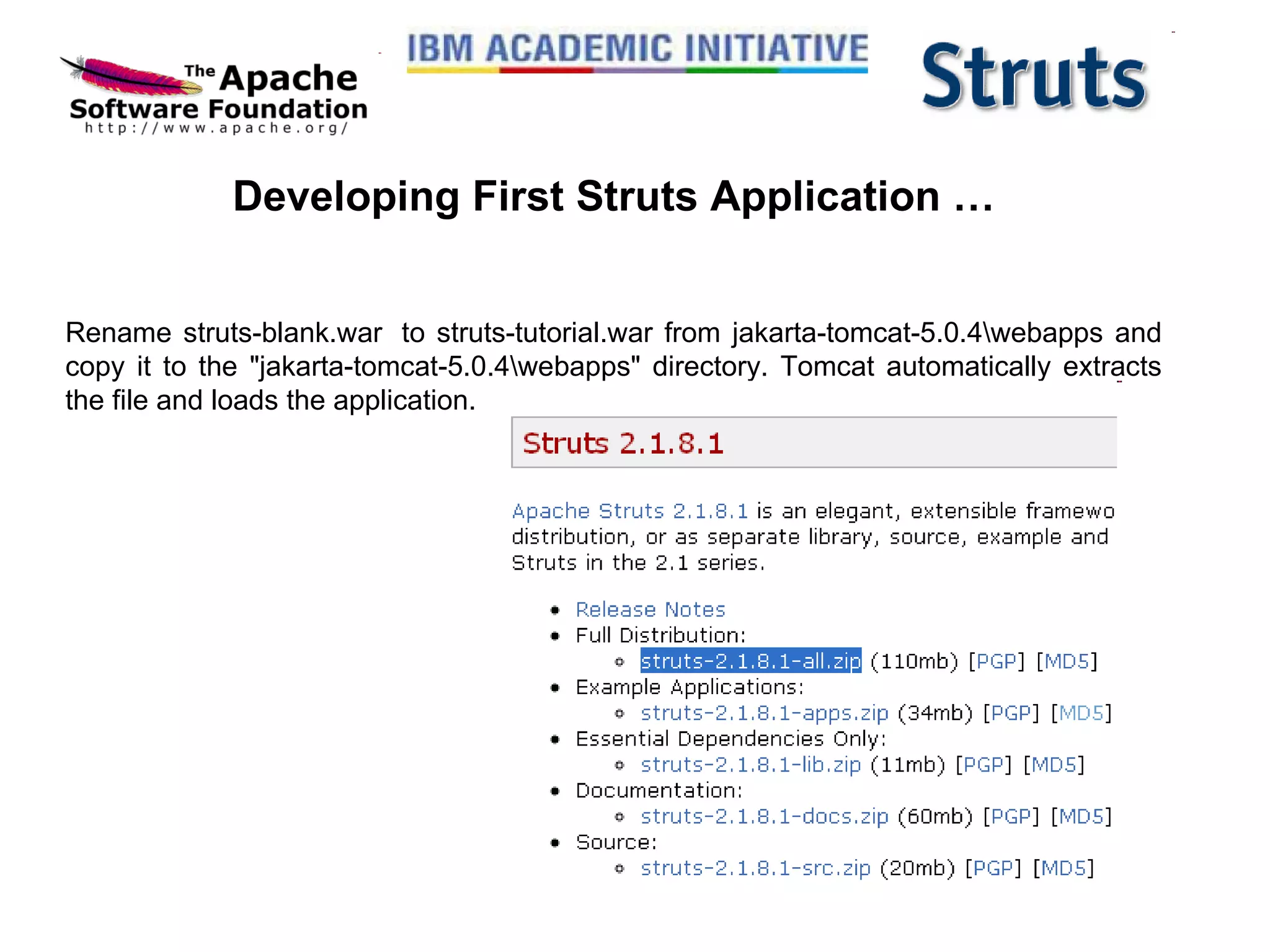This screenshot has width=1270, height=952.
Task: Click the 'Essential Dependencies Only:' list item
Action: coord(731,739)
